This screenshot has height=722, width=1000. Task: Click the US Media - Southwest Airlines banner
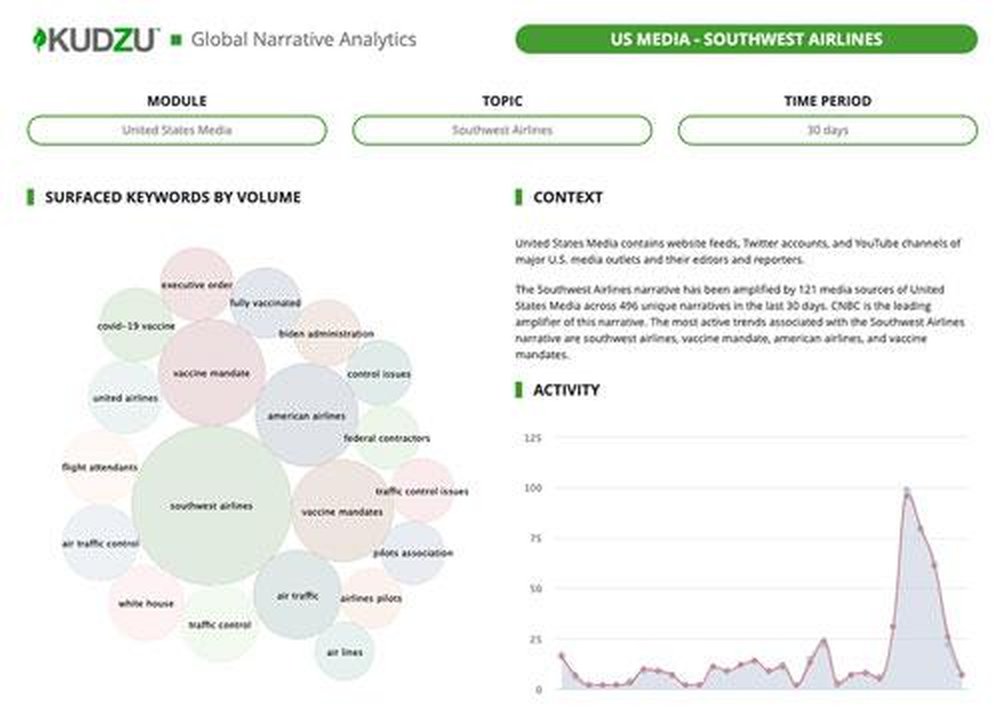(x=746, y=39)
